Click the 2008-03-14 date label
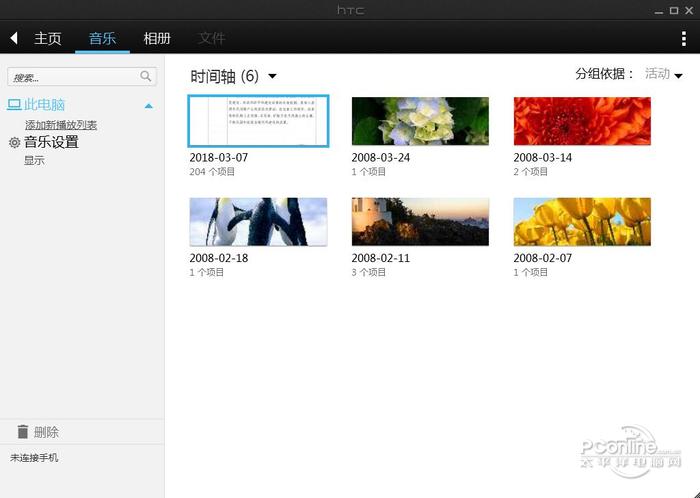The height and width of the screenshot is (498, 700). (x=542, y=158)
